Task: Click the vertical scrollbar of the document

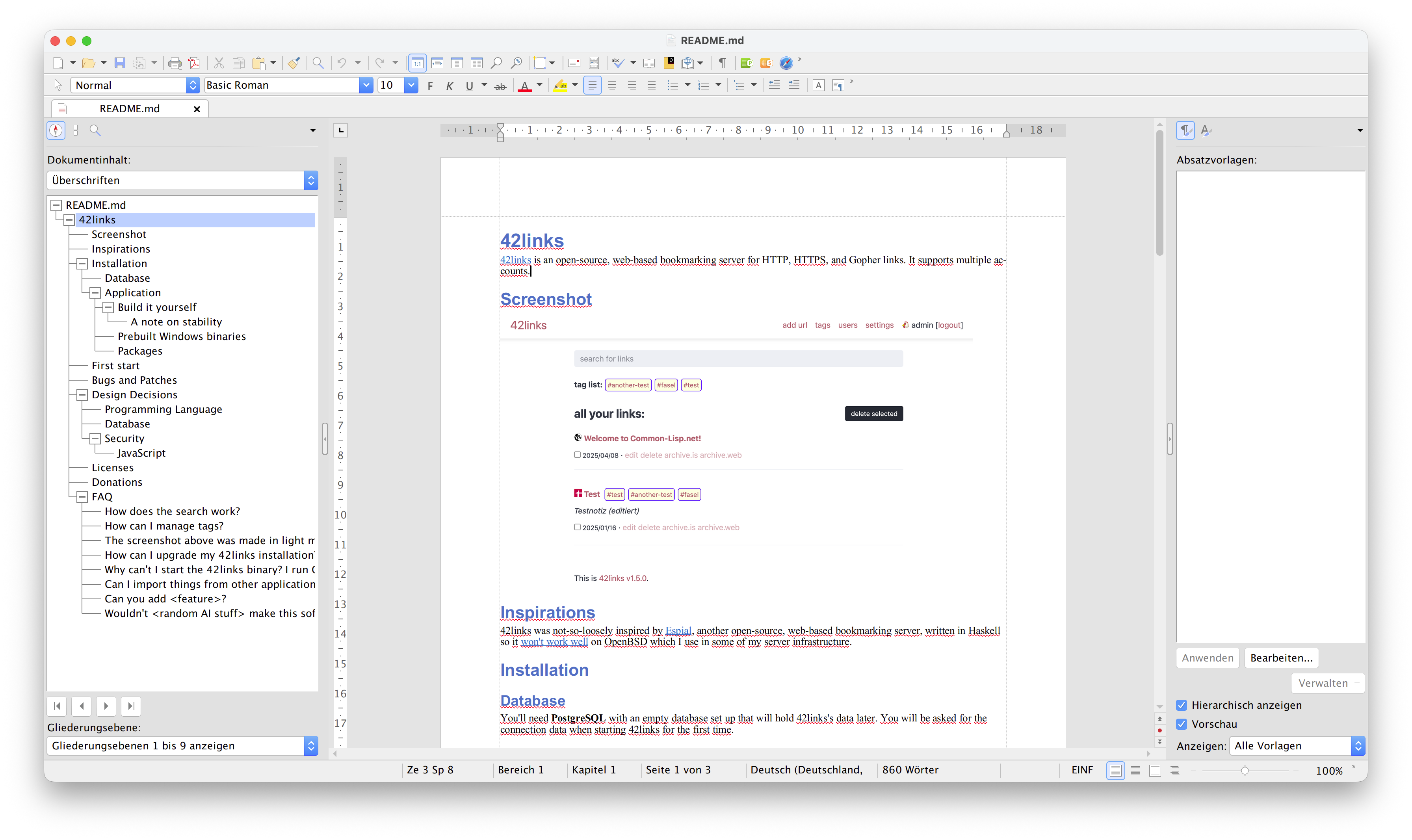Action: tap(1159, 193)
